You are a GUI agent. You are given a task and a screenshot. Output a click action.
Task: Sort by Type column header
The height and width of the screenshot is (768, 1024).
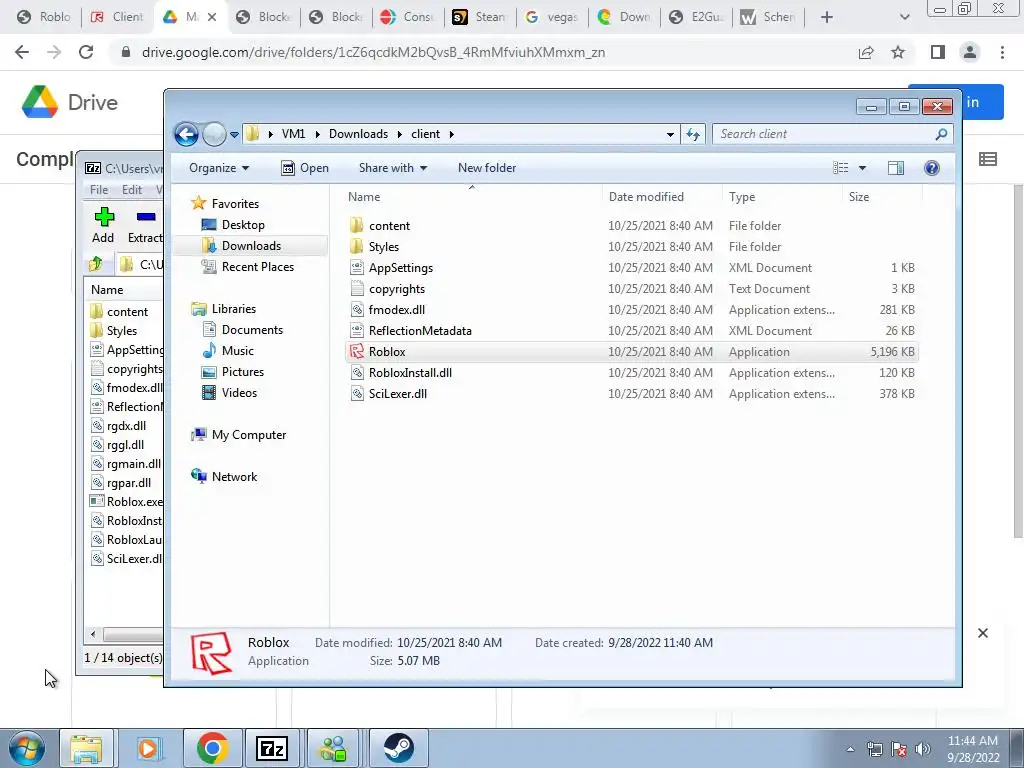coord(782,197)
